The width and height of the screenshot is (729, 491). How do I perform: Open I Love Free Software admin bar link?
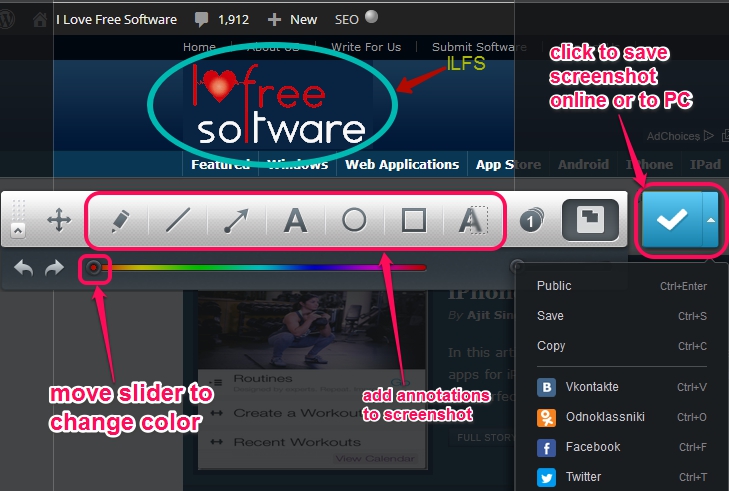(116, 20)
